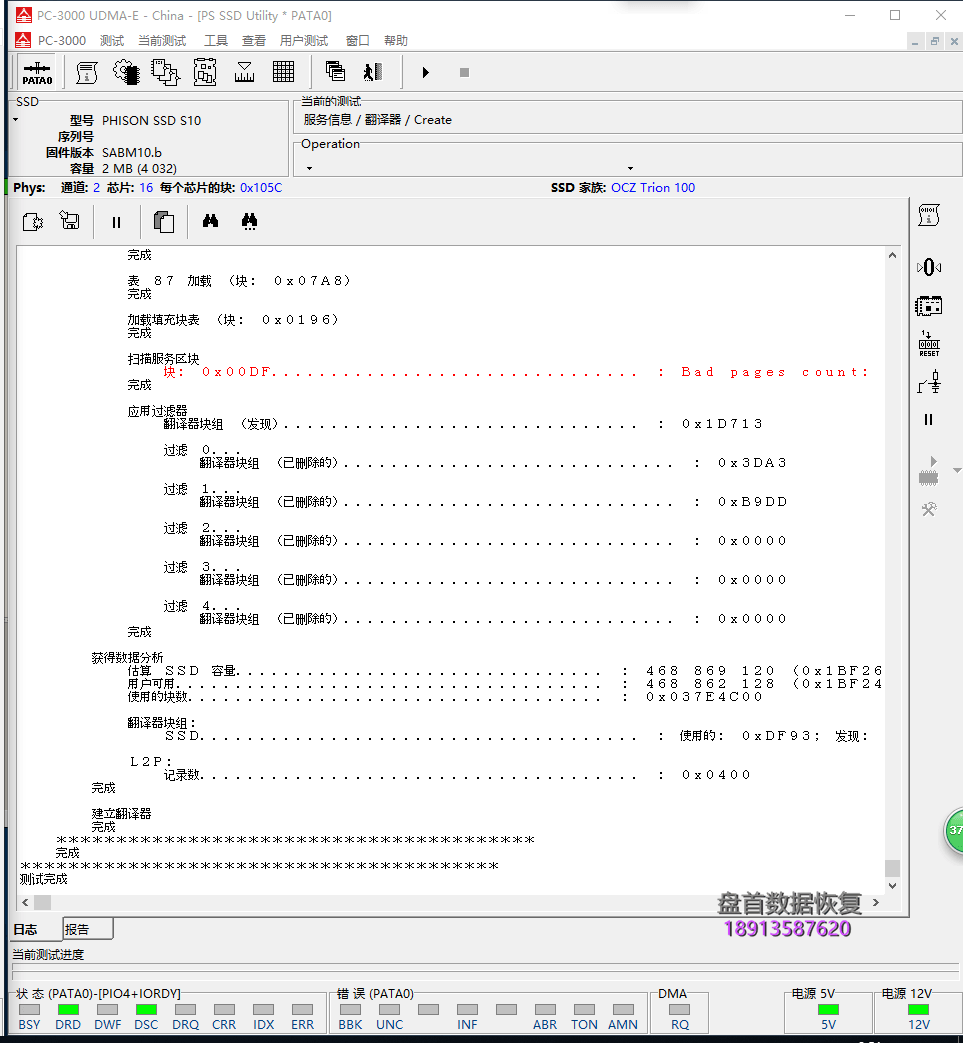Open the gear and chip utility icon
Viewport: 963px width, 1043px height.
point(126,73)
